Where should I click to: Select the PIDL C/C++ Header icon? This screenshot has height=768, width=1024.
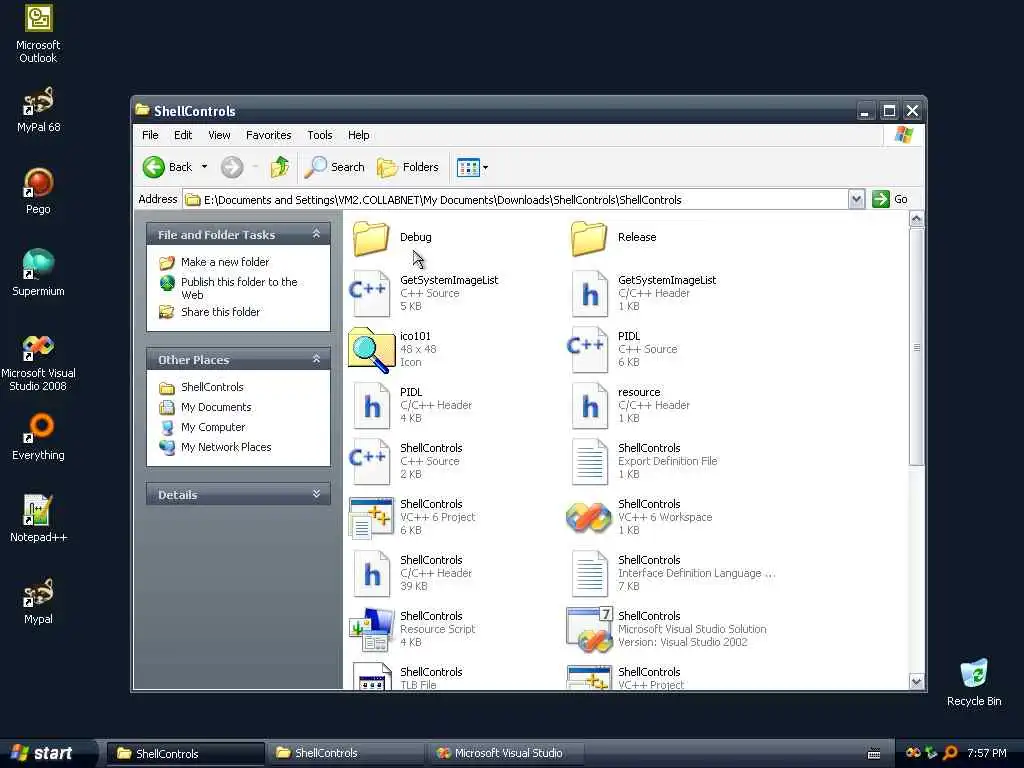[371, 406]
